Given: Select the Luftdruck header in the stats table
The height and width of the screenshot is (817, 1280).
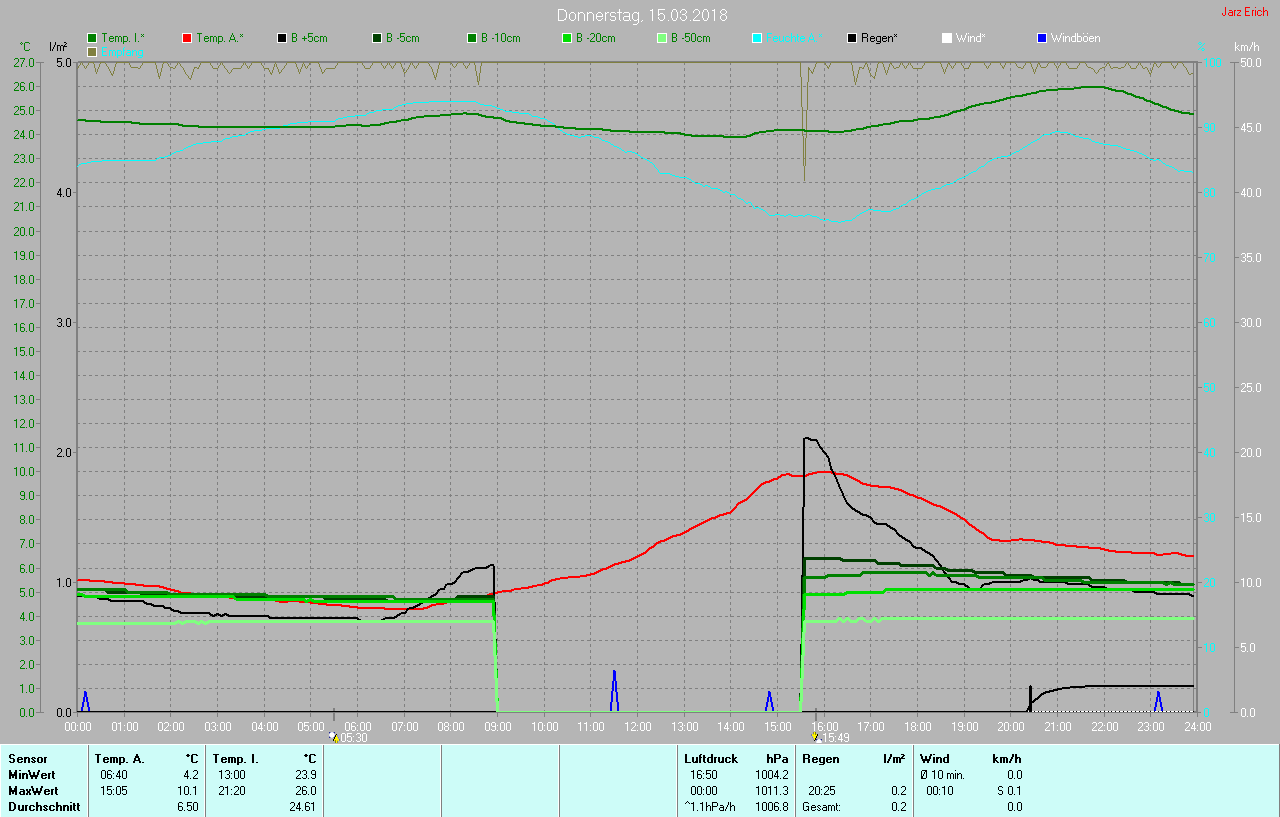Looking at the screenshot, I should pos(710,759).
